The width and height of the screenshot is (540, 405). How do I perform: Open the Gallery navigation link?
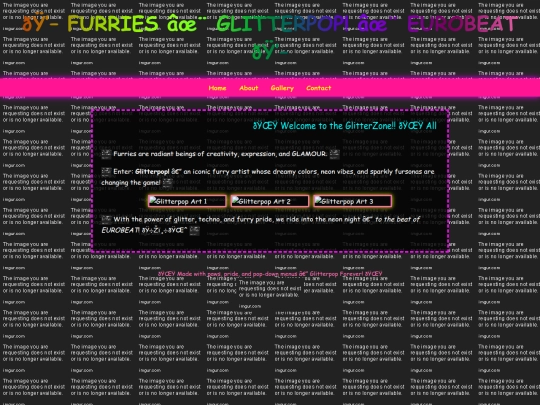click(x=282, y=88)
